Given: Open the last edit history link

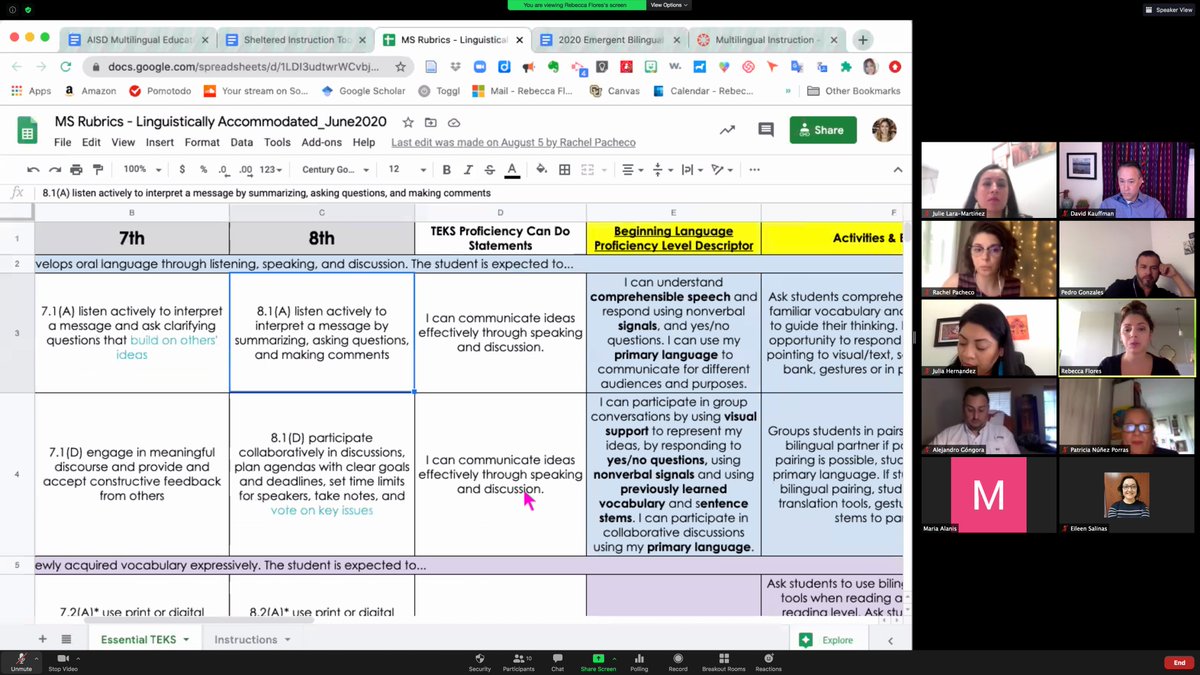Looking at the screenshot, I should [513, 142].
